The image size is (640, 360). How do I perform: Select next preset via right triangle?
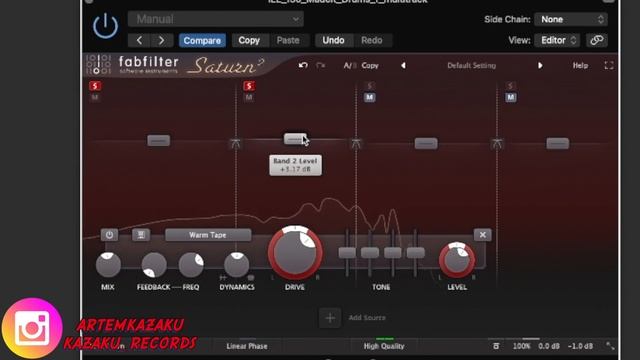[540, 65]
